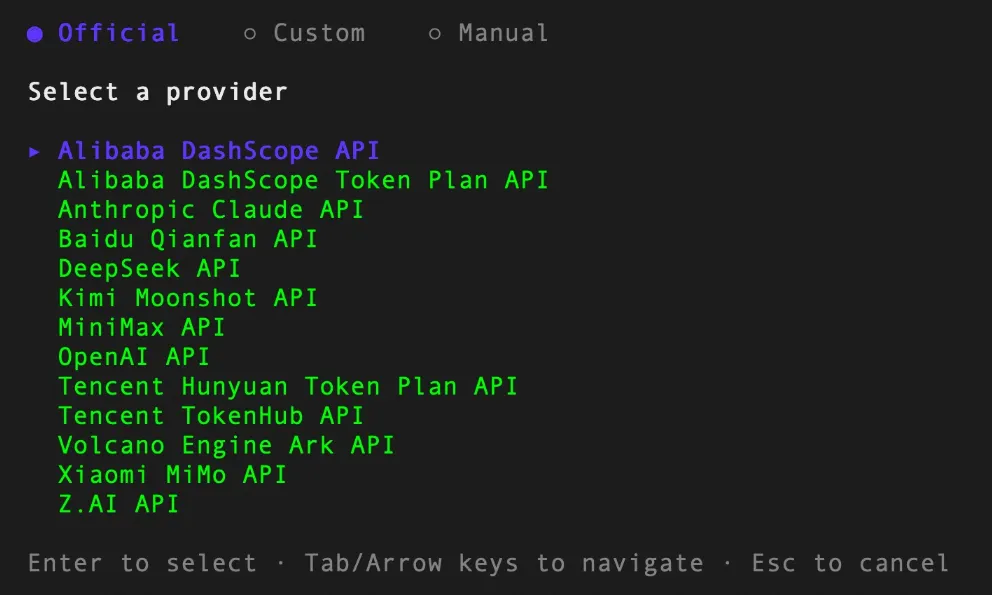Click the empty circle beside Custom
This screenshot has width=992, height=595.
(x=250, y=34)
